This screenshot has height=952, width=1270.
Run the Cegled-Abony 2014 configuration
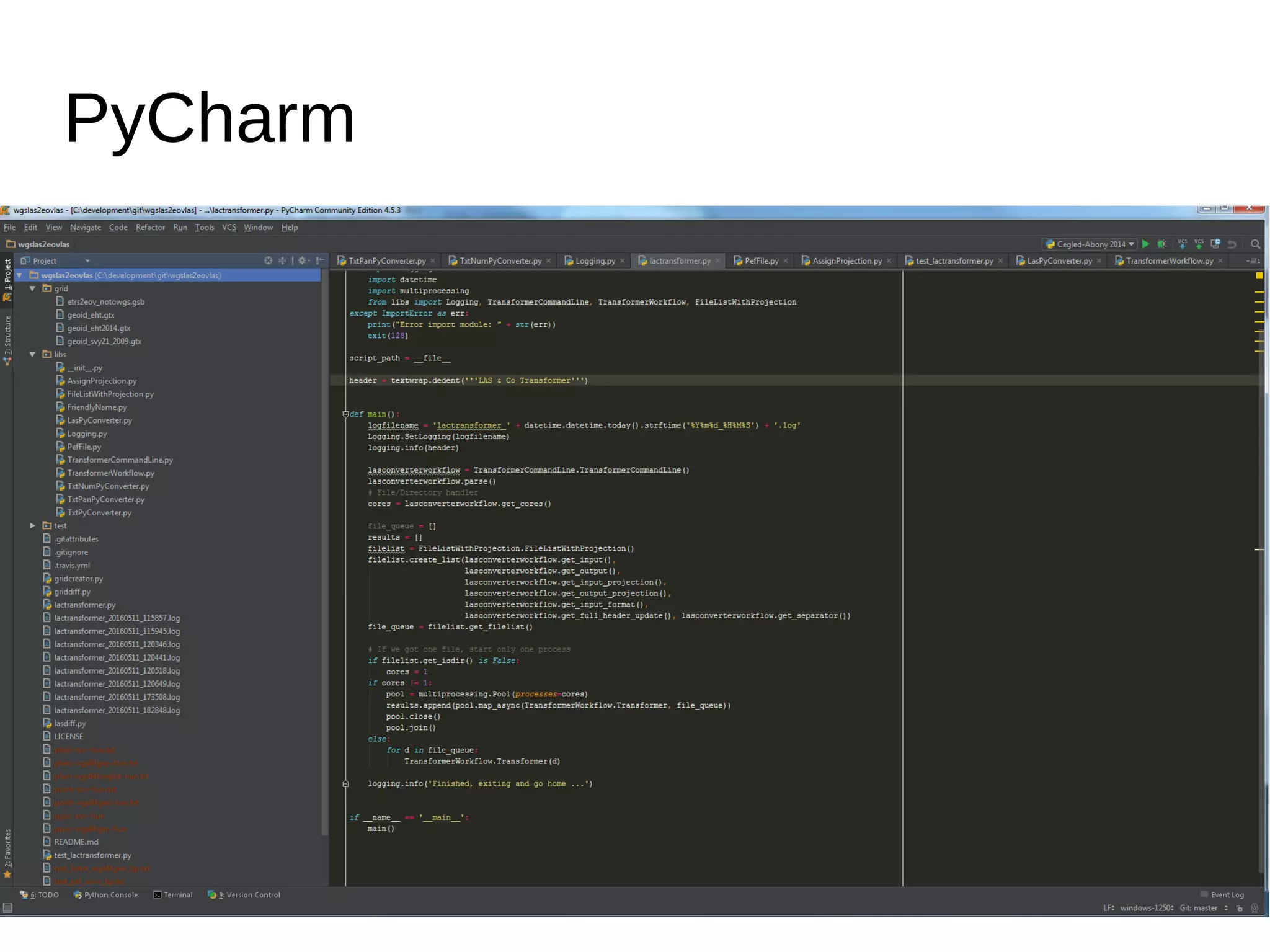1145,244
